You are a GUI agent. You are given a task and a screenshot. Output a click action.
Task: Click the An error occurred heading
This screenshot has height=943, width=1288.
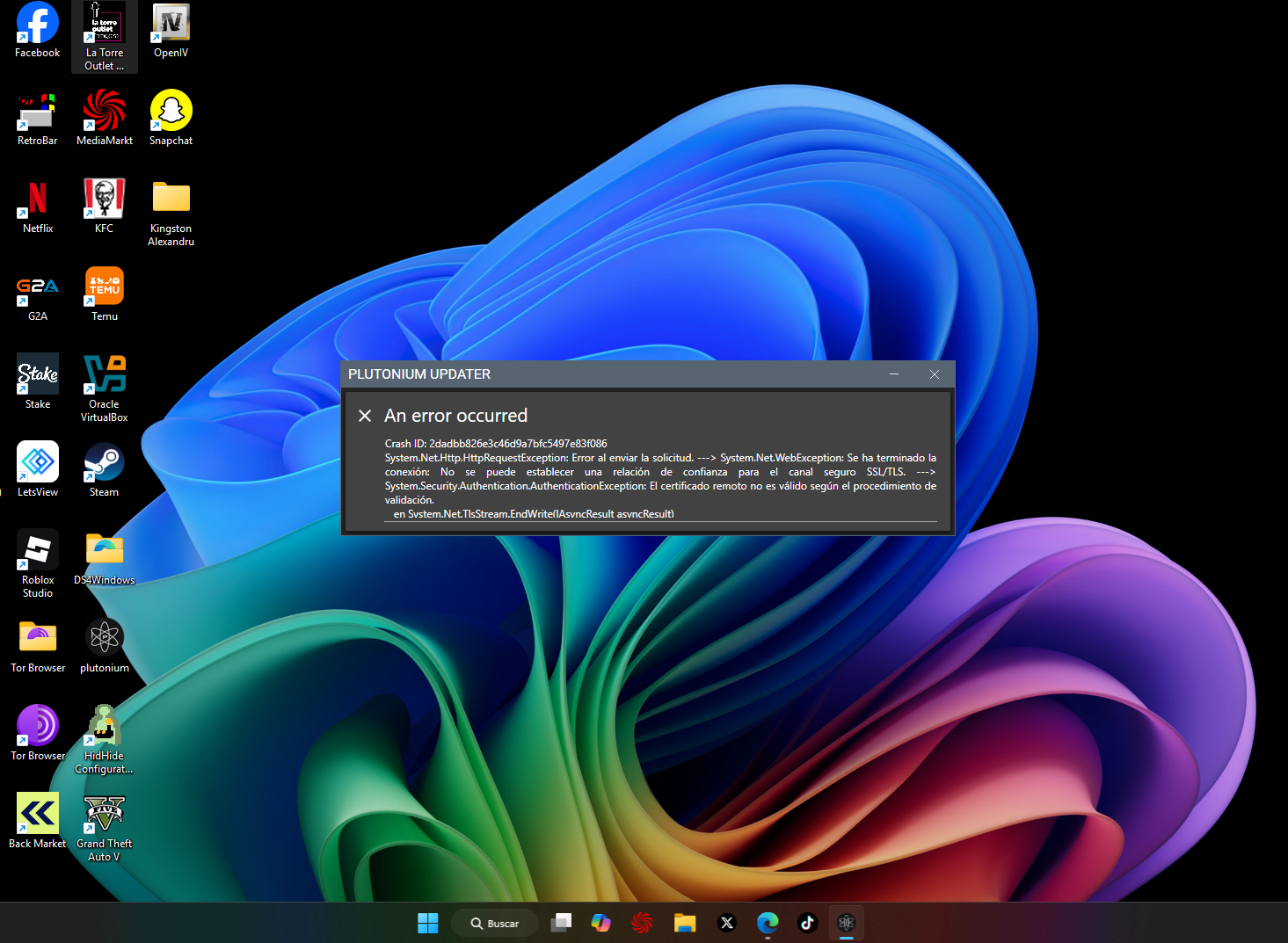tap(456, 416)
